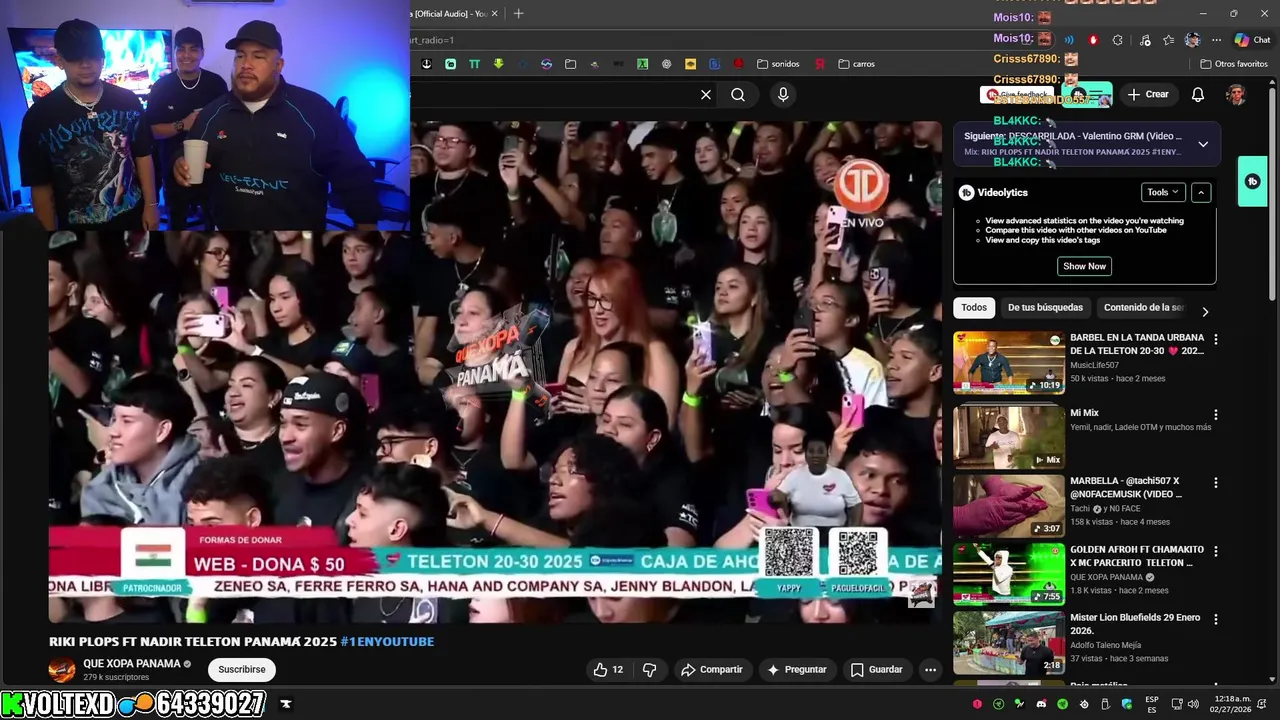Open YouTube notifications bell
The width and height of the screenshot is (1280, 720).
coord(1198,94)
